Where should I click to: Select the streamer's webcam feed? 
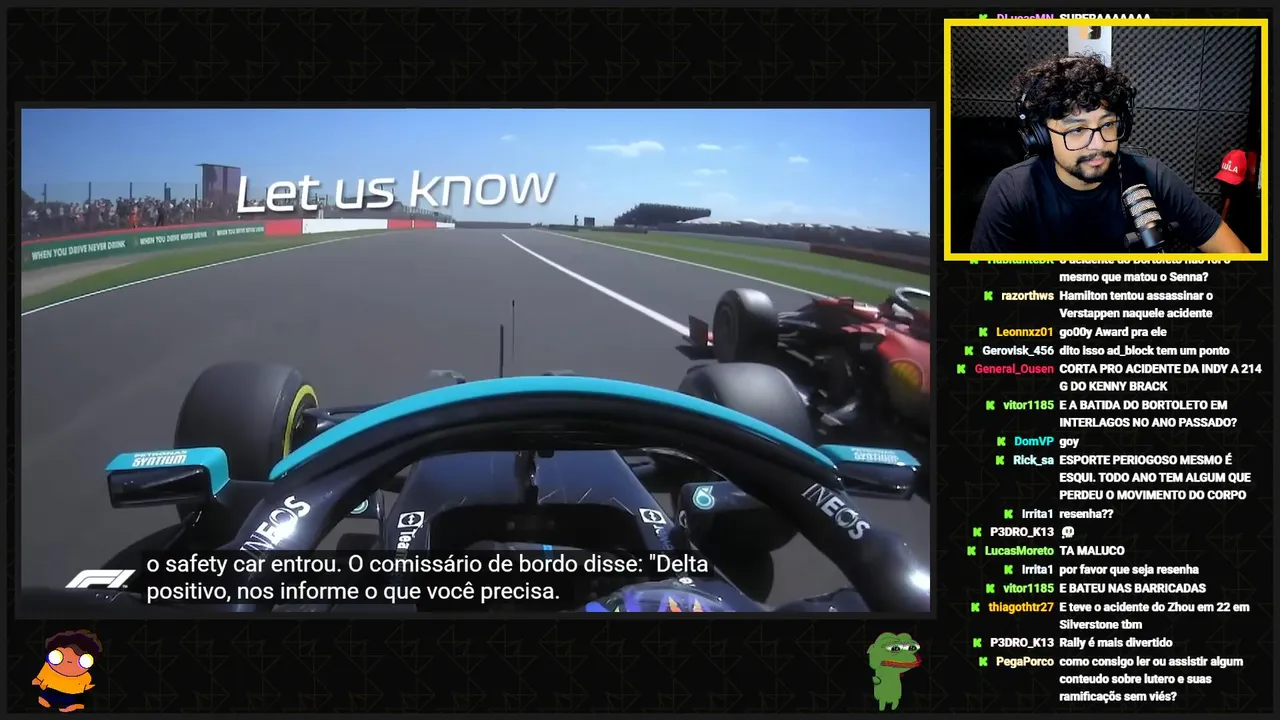[x=1105, y=139]
